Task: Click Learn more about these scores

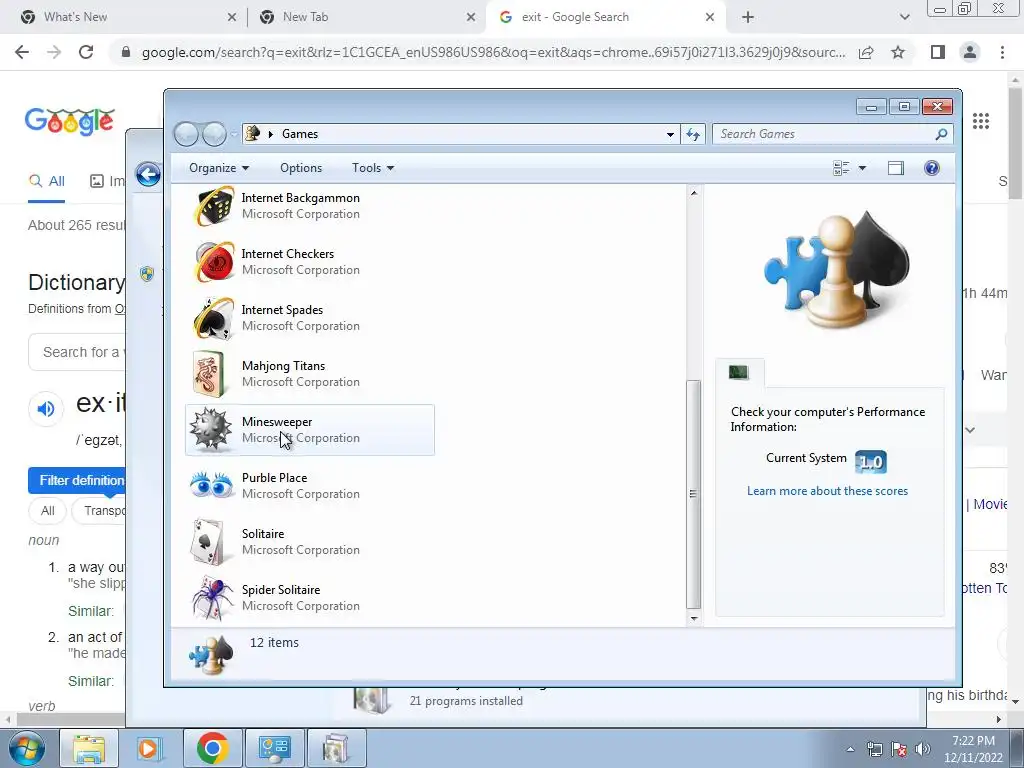Action: pyautogui.click(x=827, y=491)
